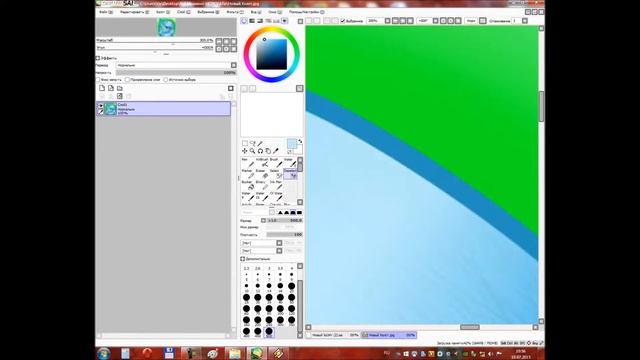Viewport: 640px width, 360px height.
Task: Toggle the swatches panel
Action: 276,20
